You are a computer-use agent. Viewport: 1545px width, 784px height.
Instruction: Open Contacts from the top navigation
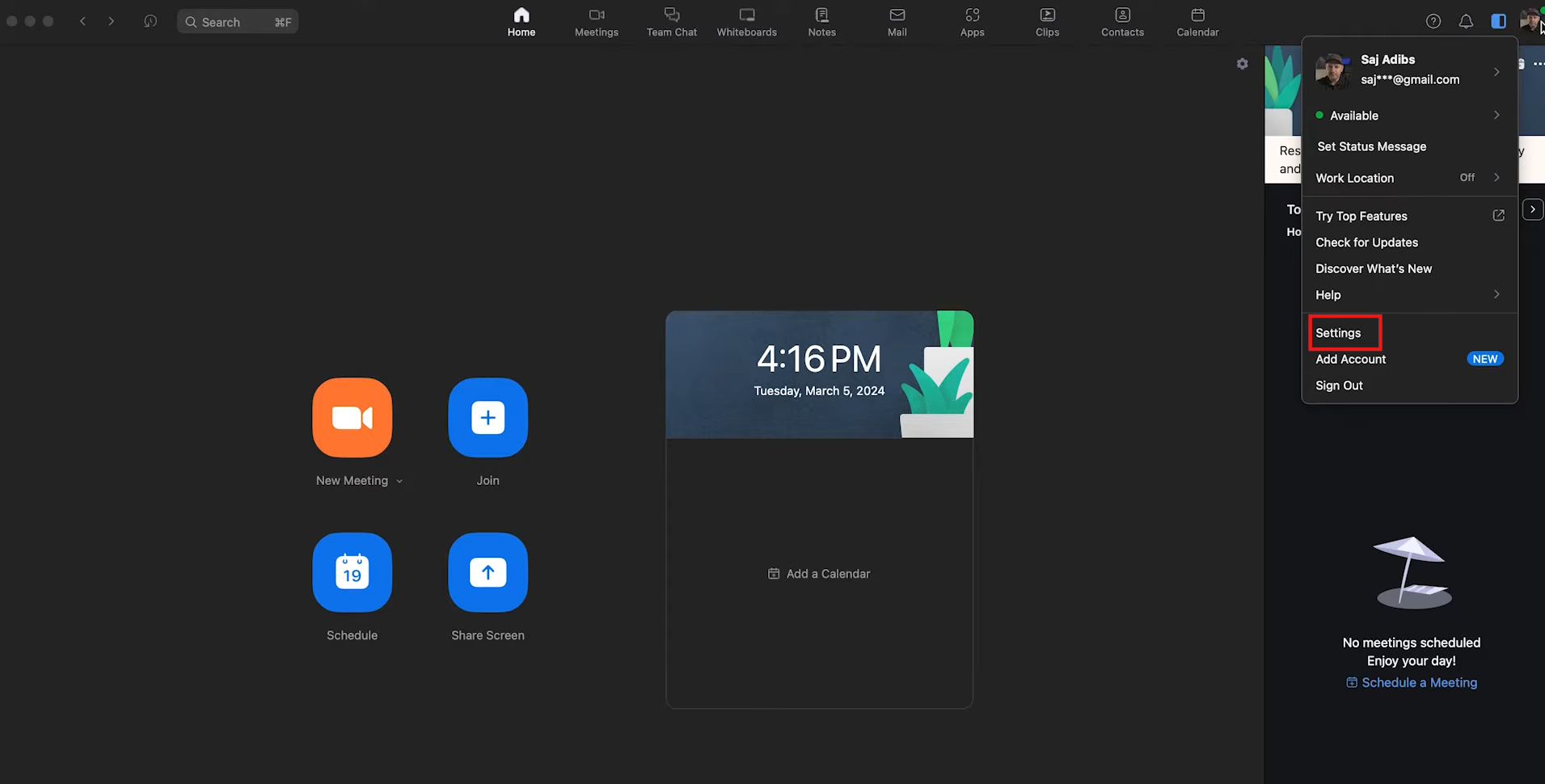(1123, 22)
